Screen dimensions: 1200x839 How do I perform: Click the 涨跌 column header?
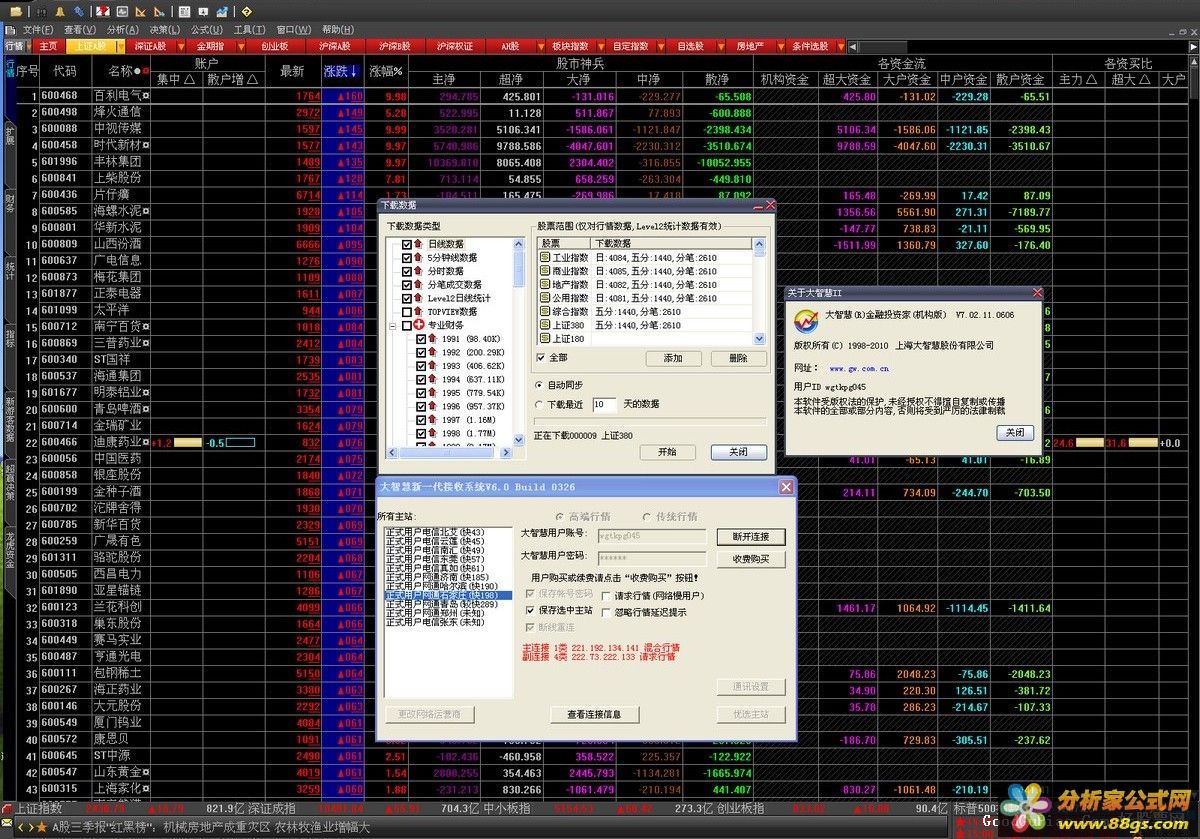point(341,71)
